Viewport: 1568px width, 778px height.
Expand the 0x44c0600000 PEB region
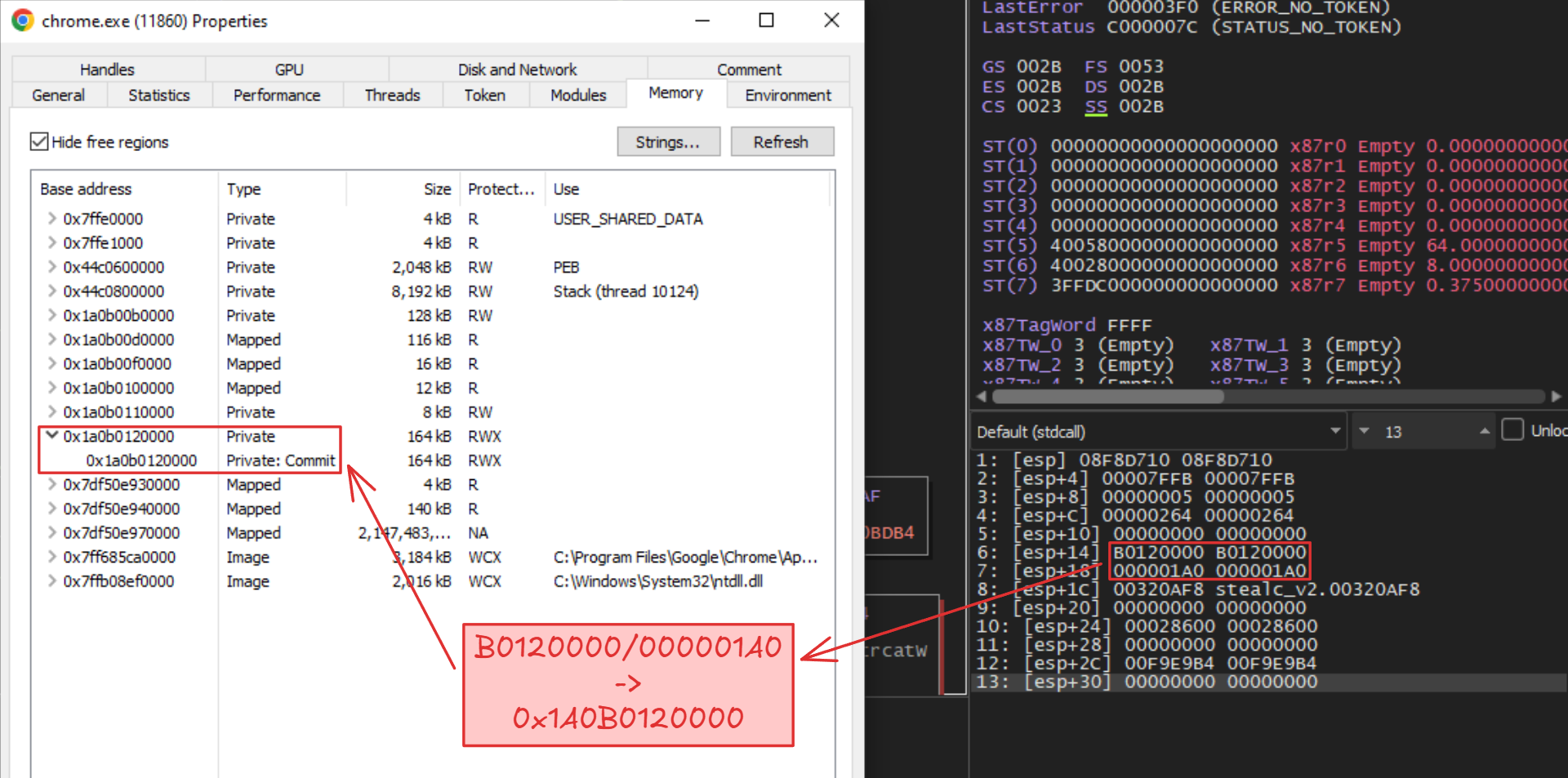(x=51, y=266)
